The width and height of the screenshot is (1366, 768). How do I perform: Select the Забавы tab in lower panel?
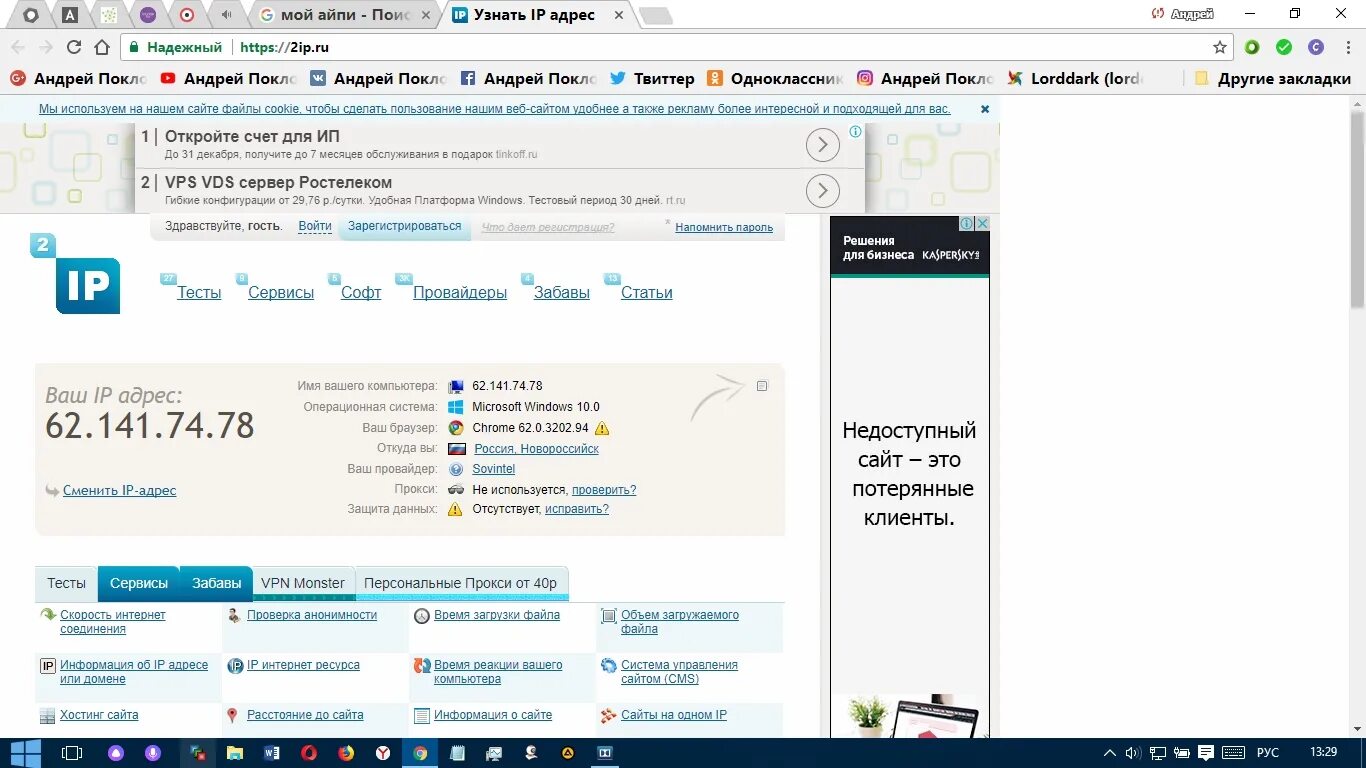click(216, 583)
